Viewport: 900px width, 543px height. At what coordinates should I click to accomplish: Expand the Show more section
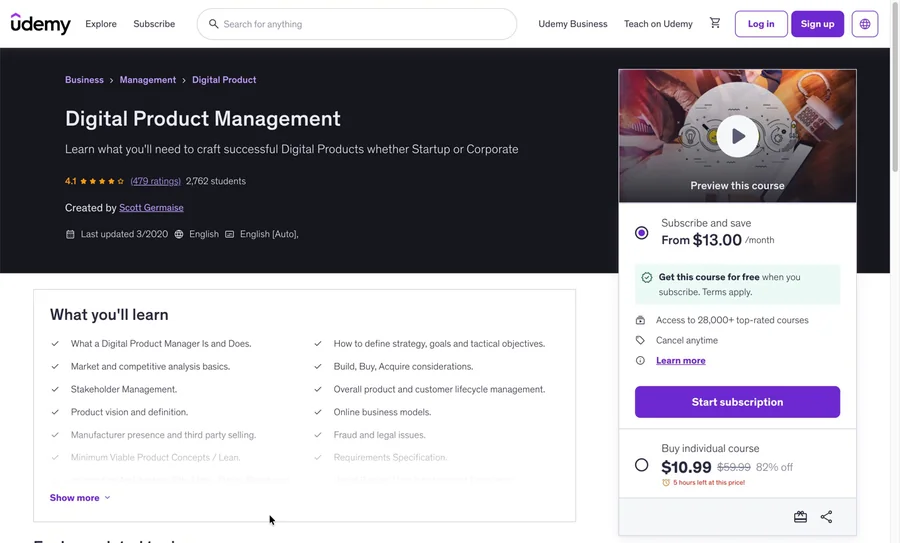click(80, 498)
